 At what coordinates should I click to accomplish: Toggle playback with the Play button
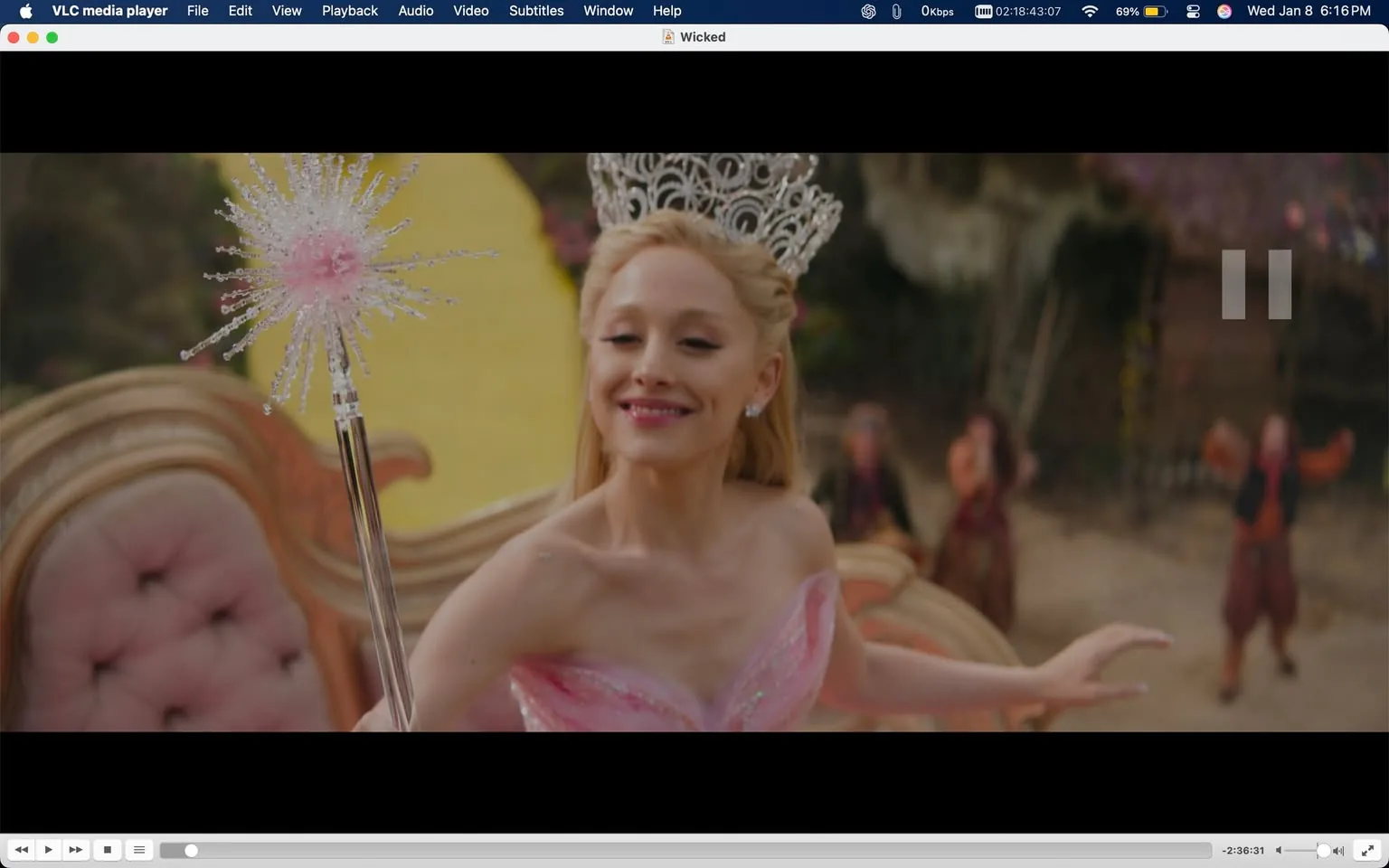(48, 850)
